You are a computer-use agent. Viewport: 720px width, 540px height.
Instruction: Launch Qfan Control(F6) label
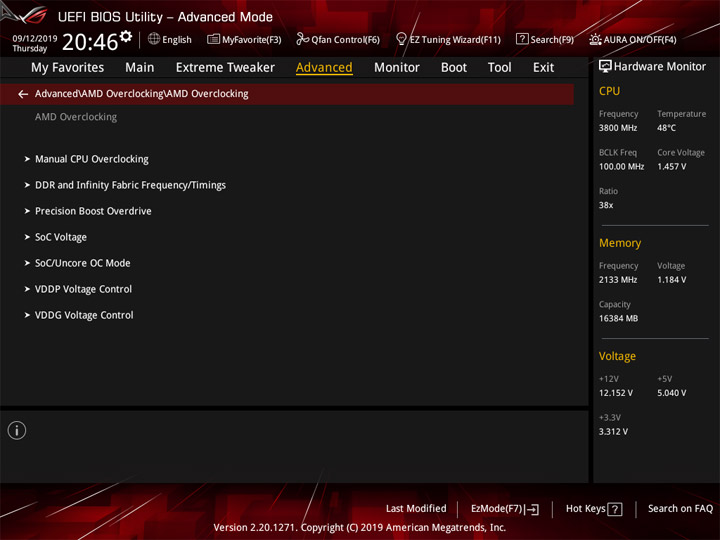coord(345,40)
